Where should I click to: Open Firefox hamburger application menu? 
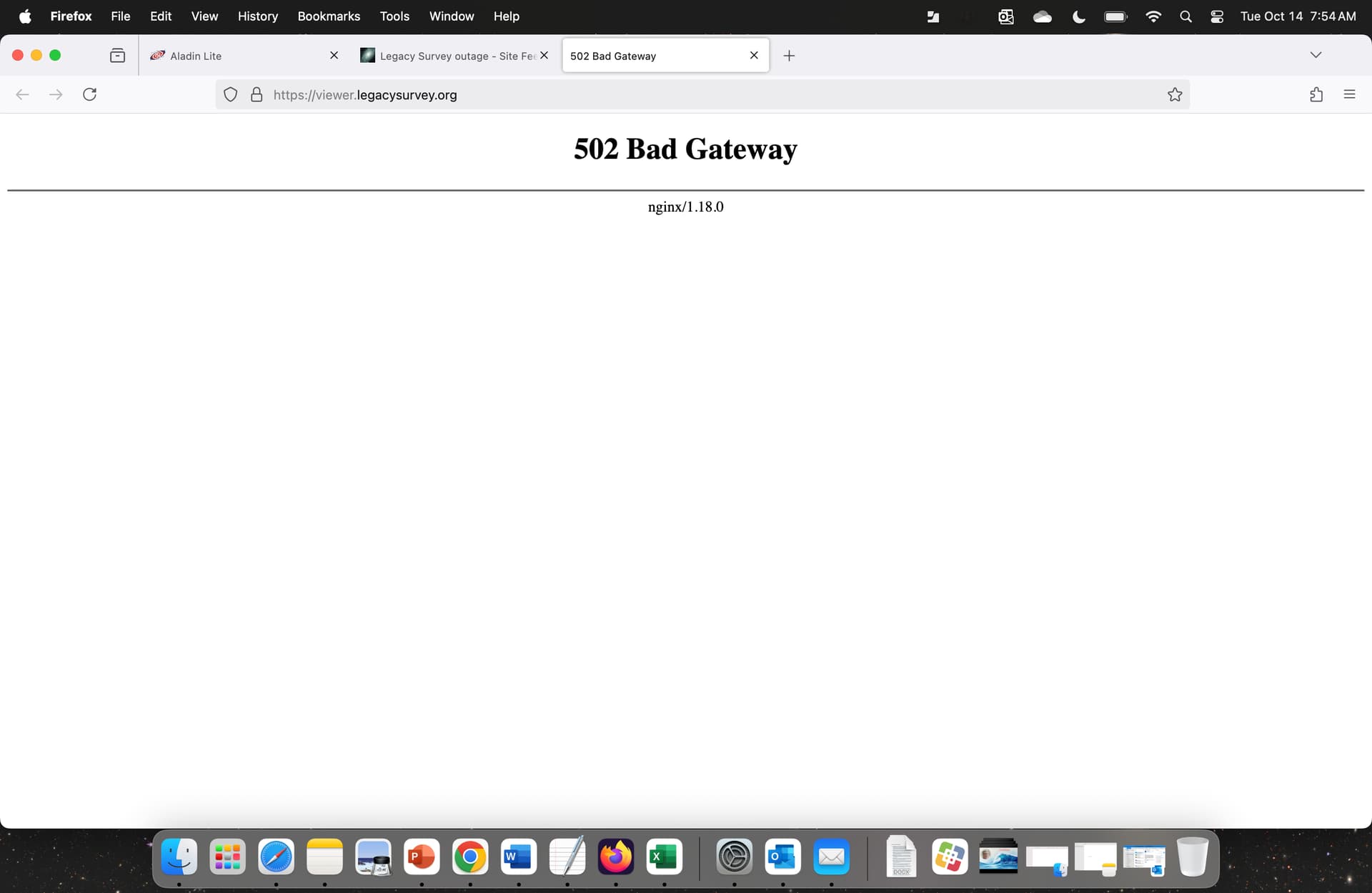pyautogui.click(x=1349, y=94)
